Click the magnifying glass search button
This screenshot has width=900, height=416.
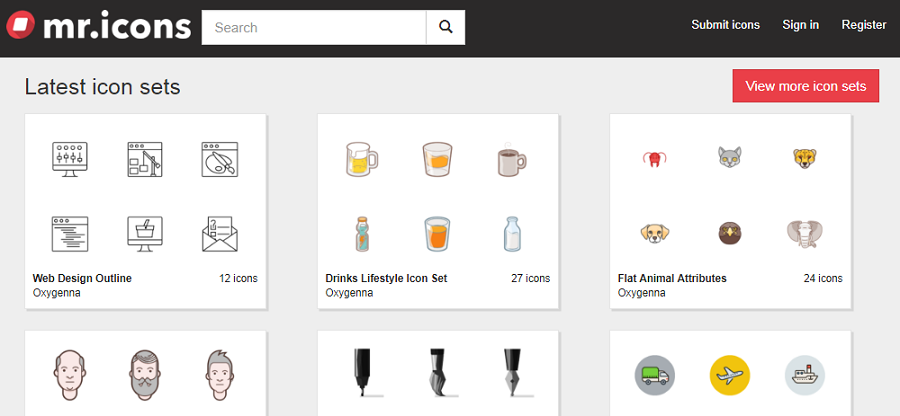tap(445, 27)
